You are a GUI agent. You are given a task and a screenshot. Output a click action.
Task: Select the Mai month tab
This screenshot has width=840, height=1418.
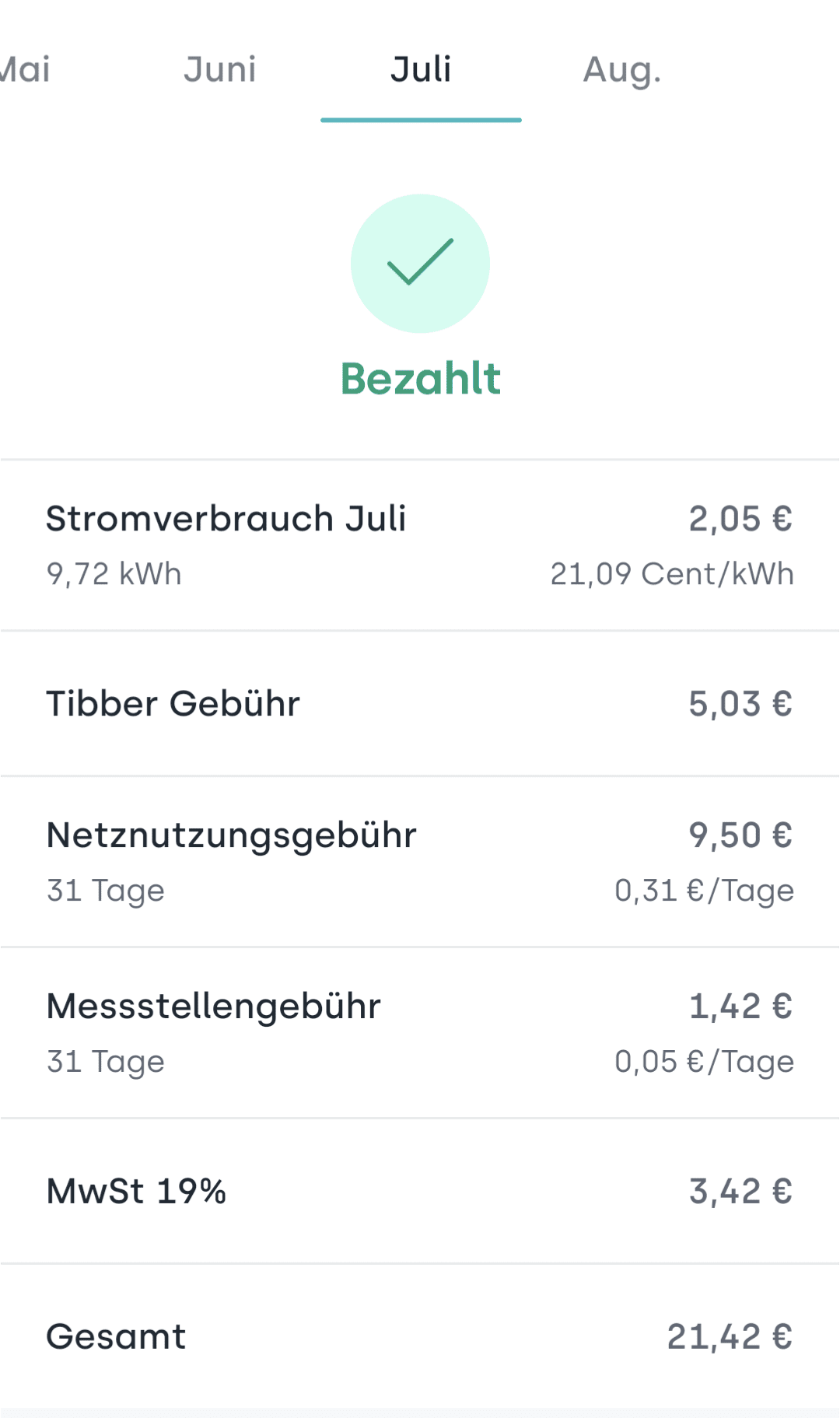pos(25,69)
